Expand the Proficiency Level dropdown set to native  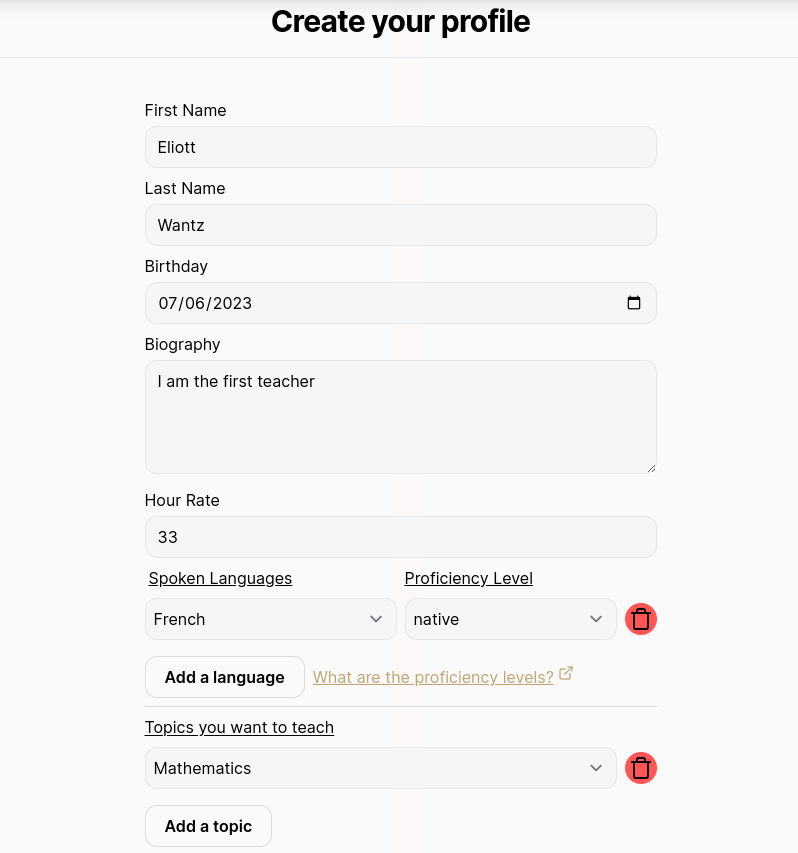pyautogui.click(x=510, y=618)
